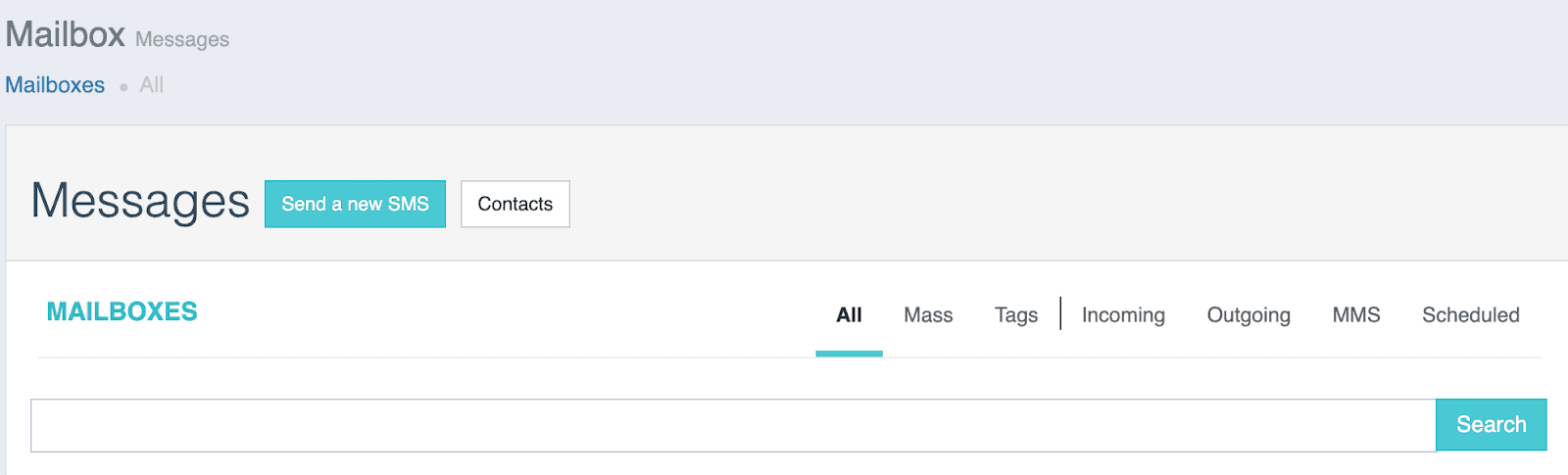Click the breadcrumb separator dot
The height and width of the screenshot is (475, 1568).
point(123,87)
